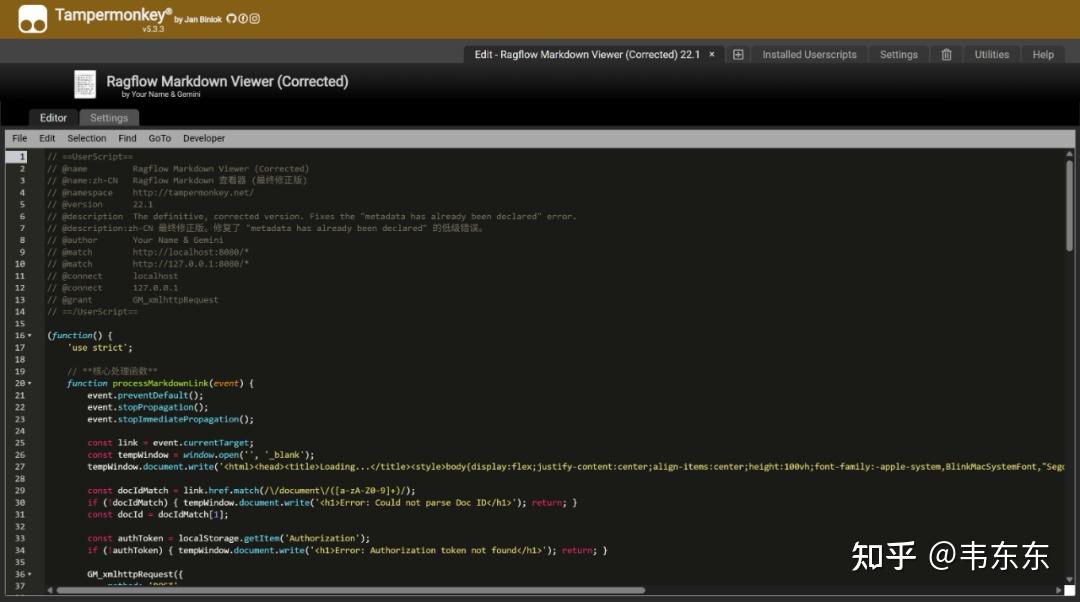Open the Developer menu
Viewport: 1080px width, 602px height.
pyautogui.click(x=204, y=138)
